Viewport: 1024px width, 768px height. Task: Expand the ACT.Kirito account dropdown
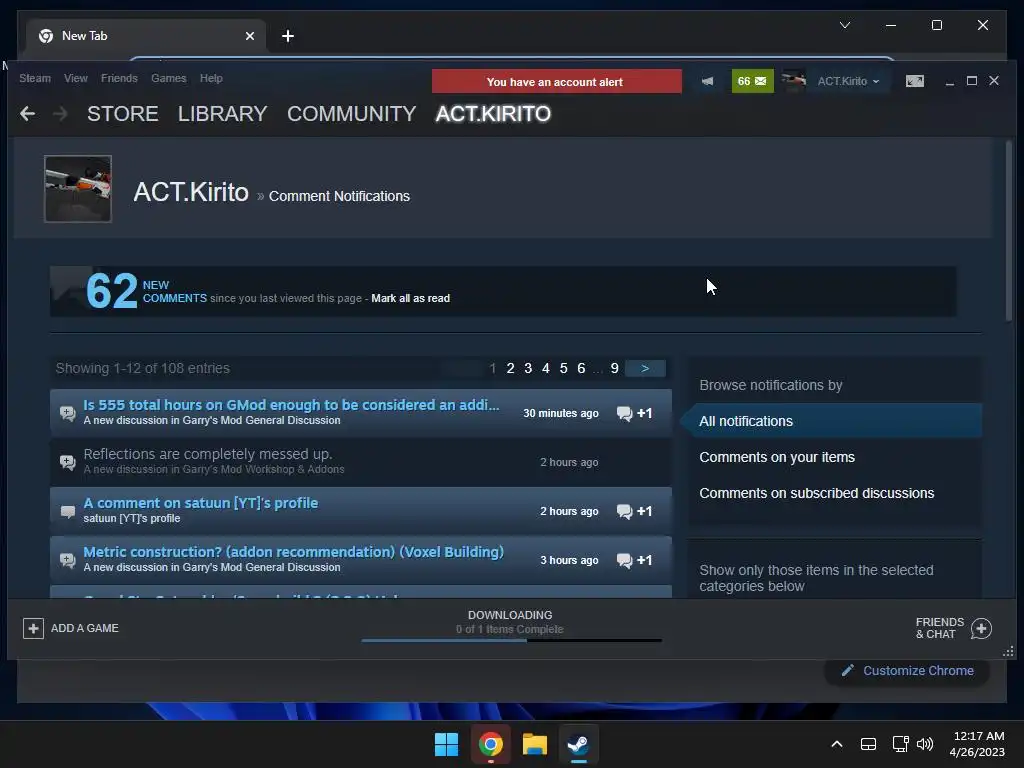pos(848,81)
